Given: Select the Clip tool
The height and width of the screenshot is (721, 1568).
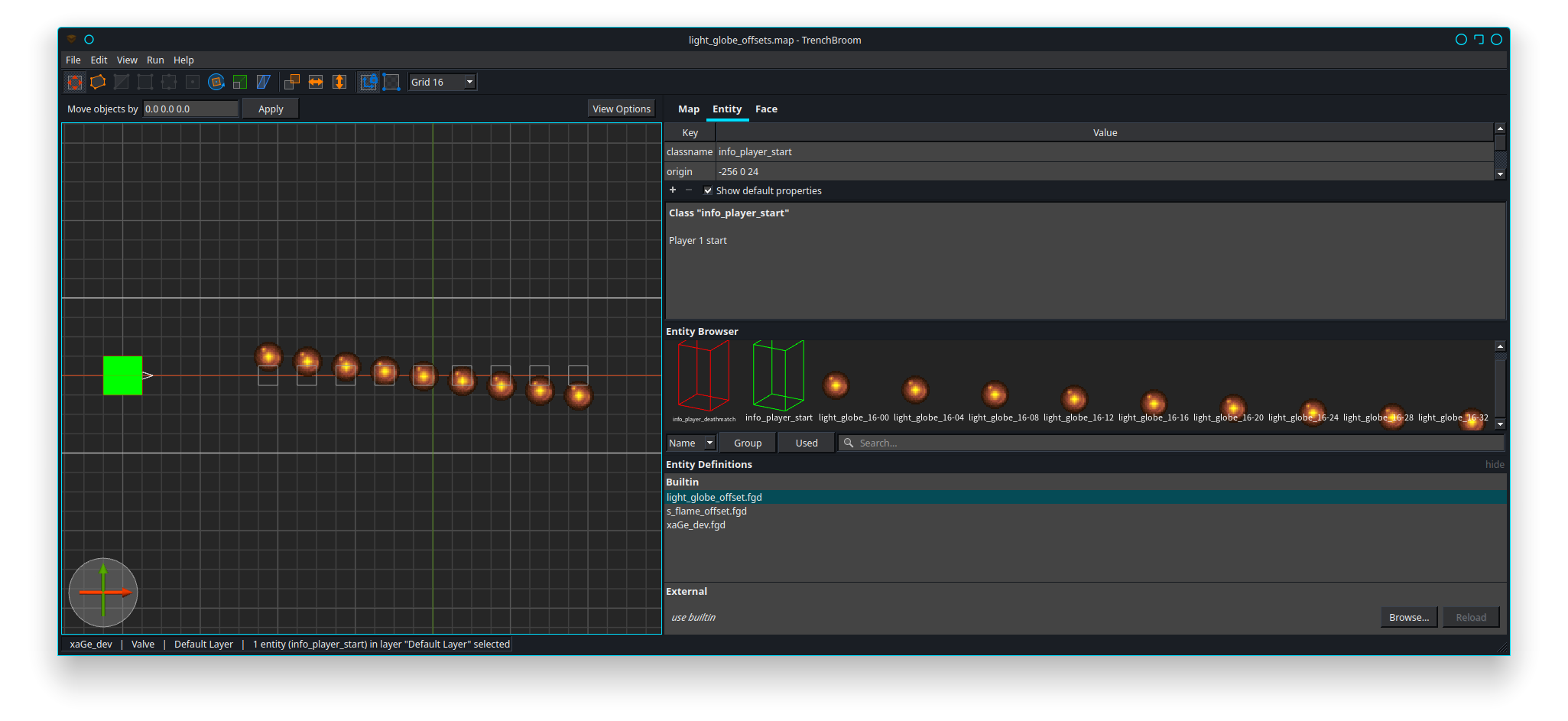Looking at the screenshot, I should [x=121, y=82].
